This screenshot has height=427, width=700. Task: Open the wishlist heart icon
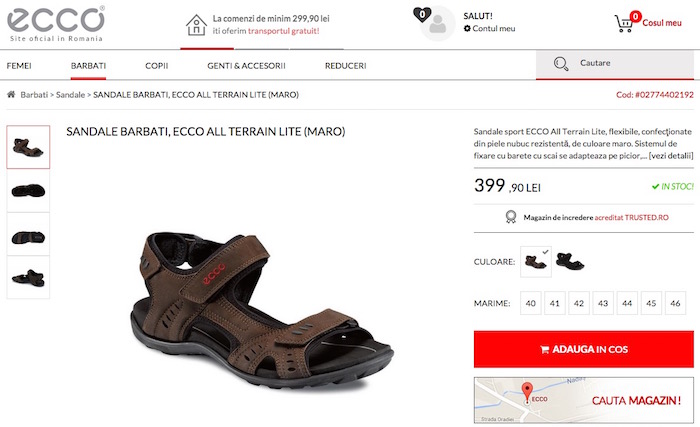click(422, 14)
